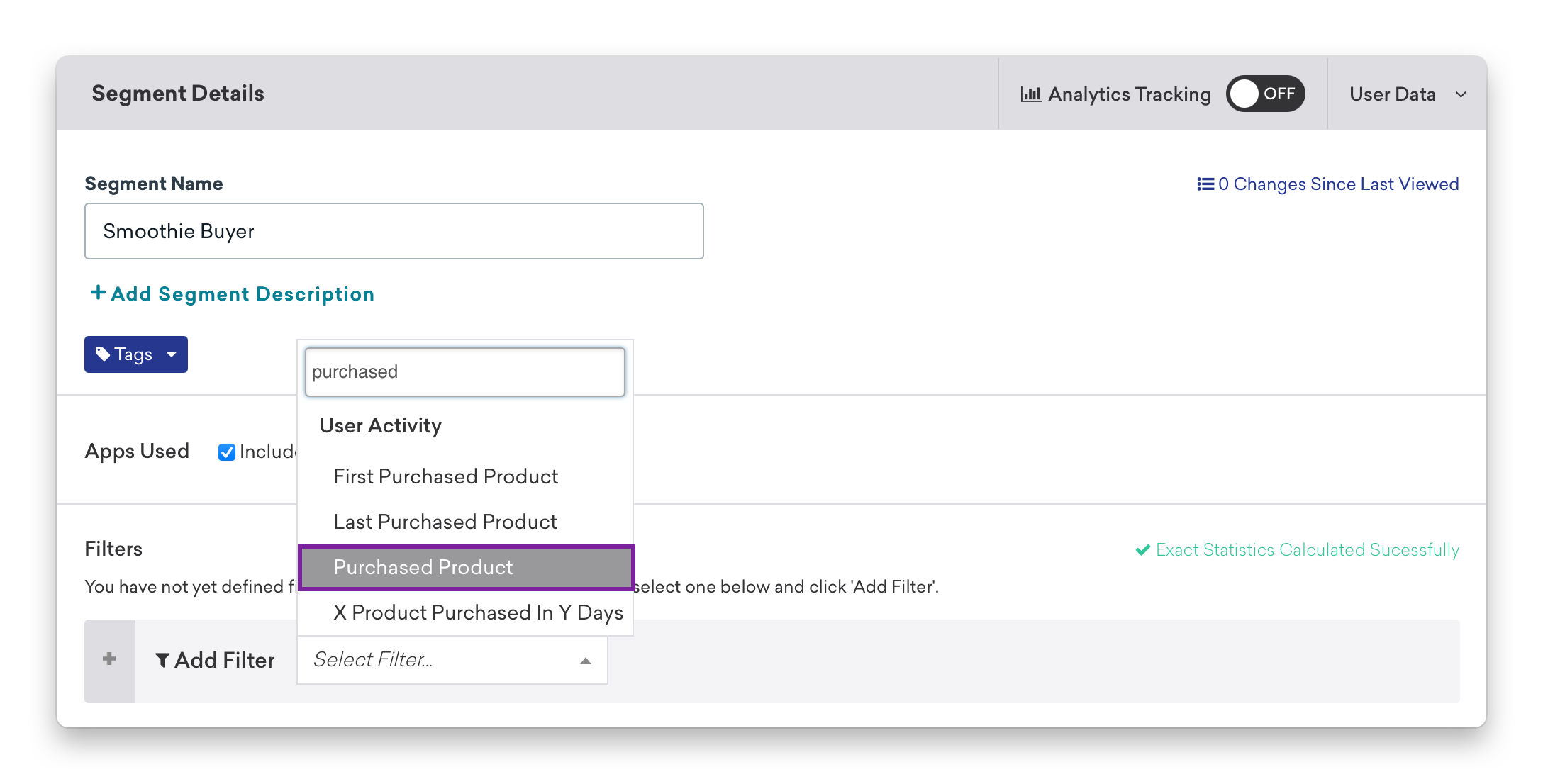Click the Segment Name input field
This screenshot has width=1543, height=784.
(394, 231)
